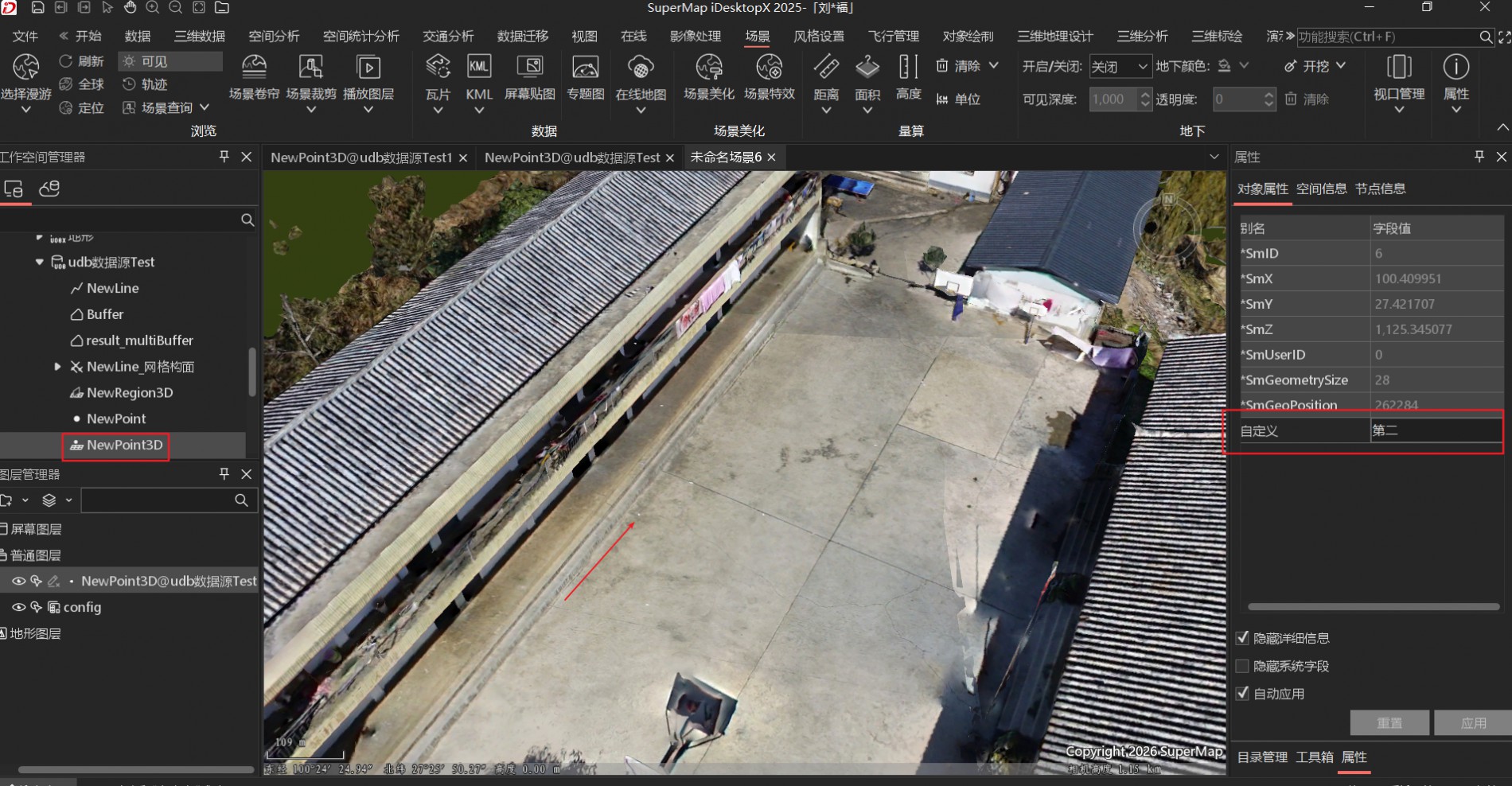1512x786 pixels.
Task: Open the 开启/关闭 underground dropdown
Action: click(1119, 67)
